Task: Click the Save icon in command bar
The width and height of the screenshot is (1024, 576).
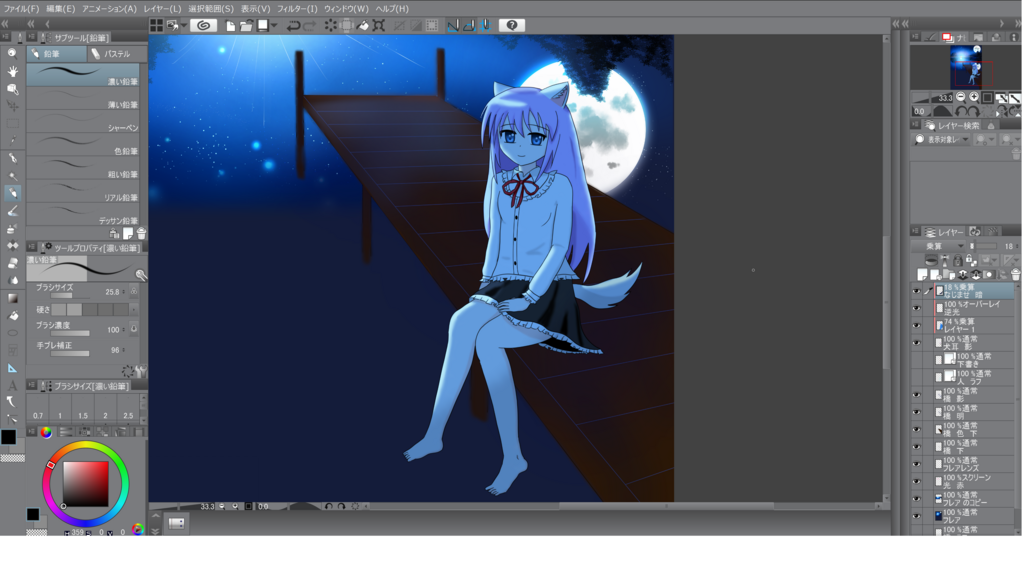Action: click(263, 25)
